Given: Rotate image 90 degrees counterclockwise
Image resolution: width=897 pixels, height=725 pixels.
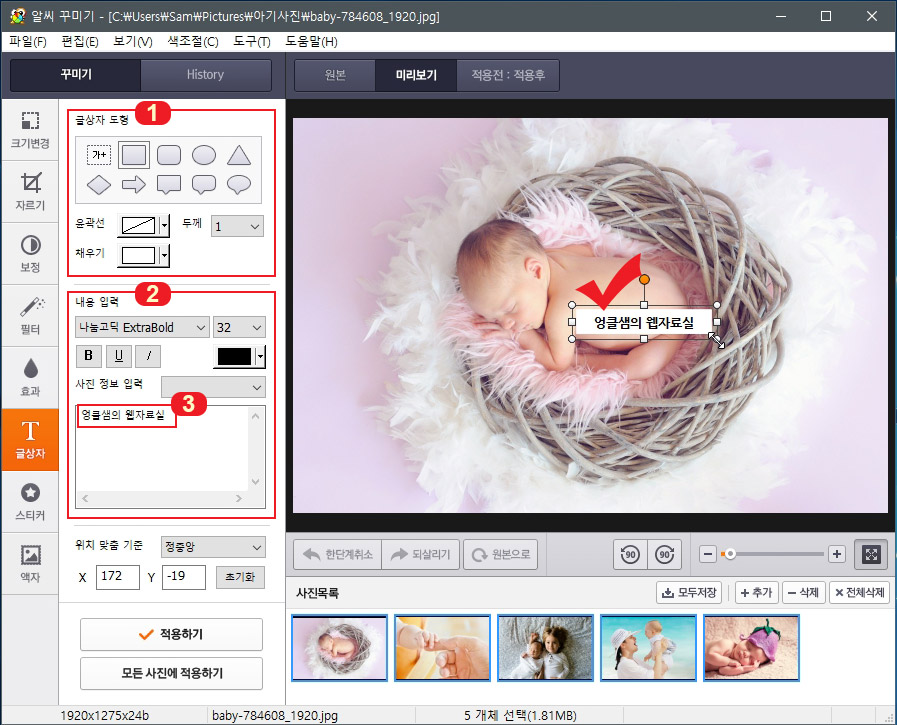Looking at the screenshot, I should 630,554.
